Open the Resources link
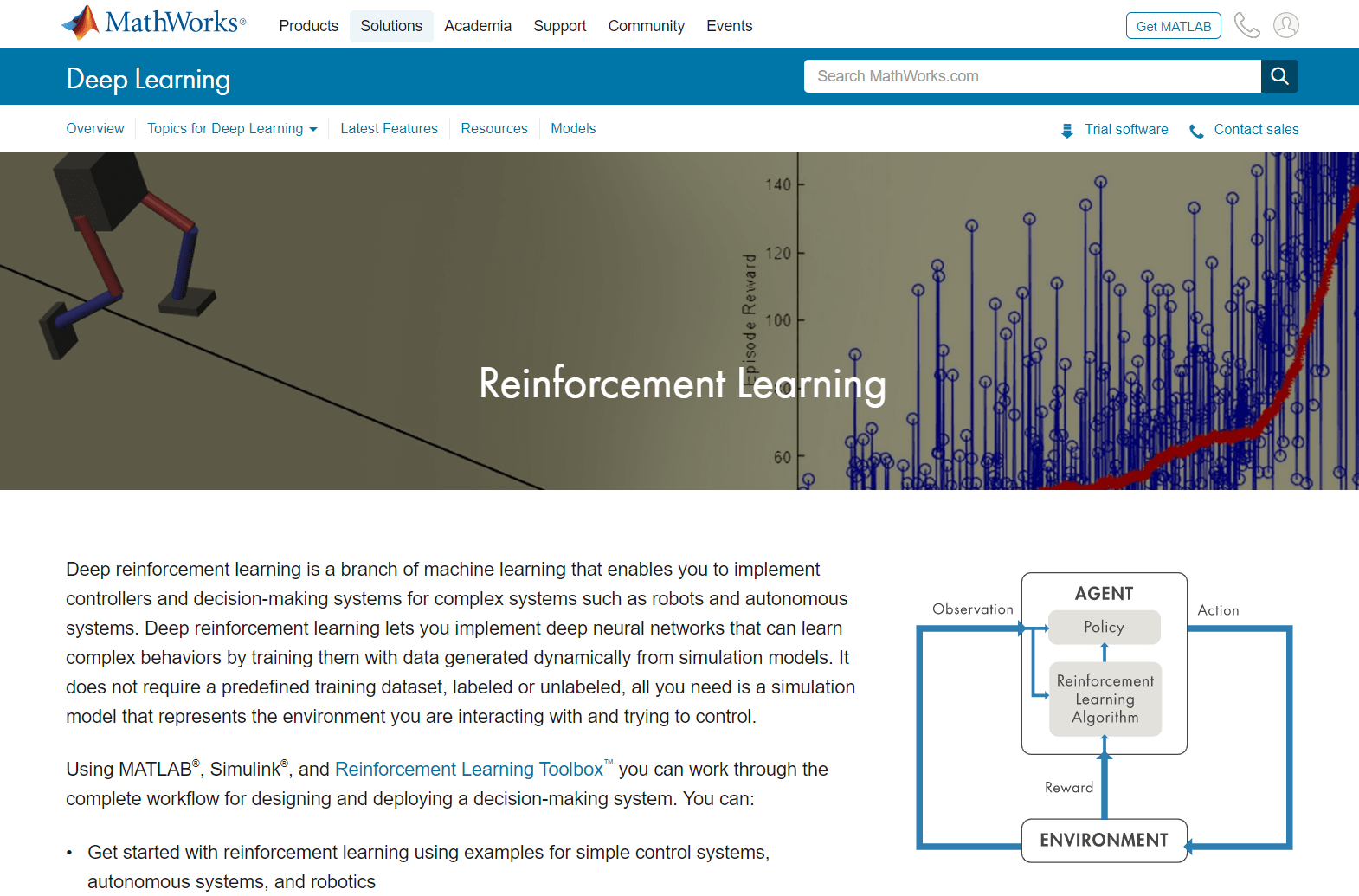The image size is (1359, 896). (494, 128)
